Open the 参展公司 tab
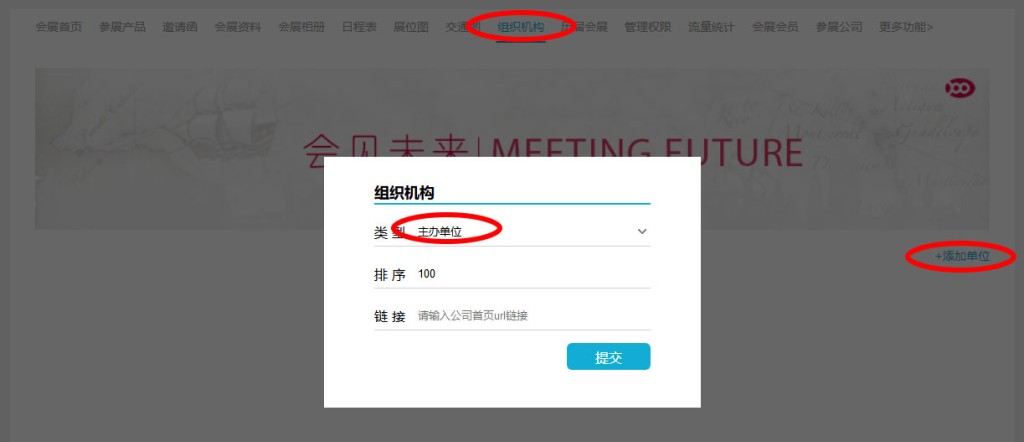Screen dimensions: 1024x442 tap(839, 27)
